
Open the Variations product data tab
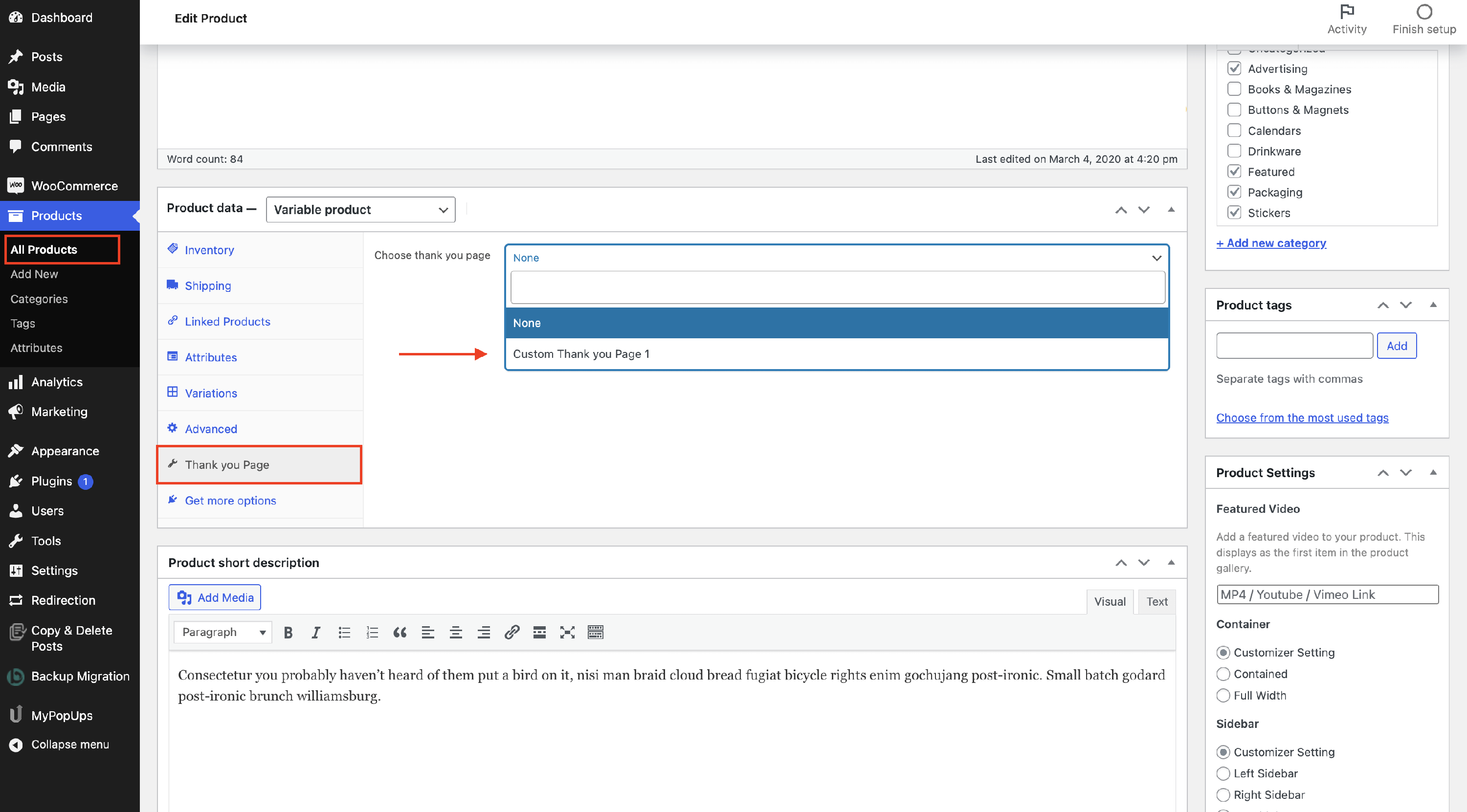(211, 393)
